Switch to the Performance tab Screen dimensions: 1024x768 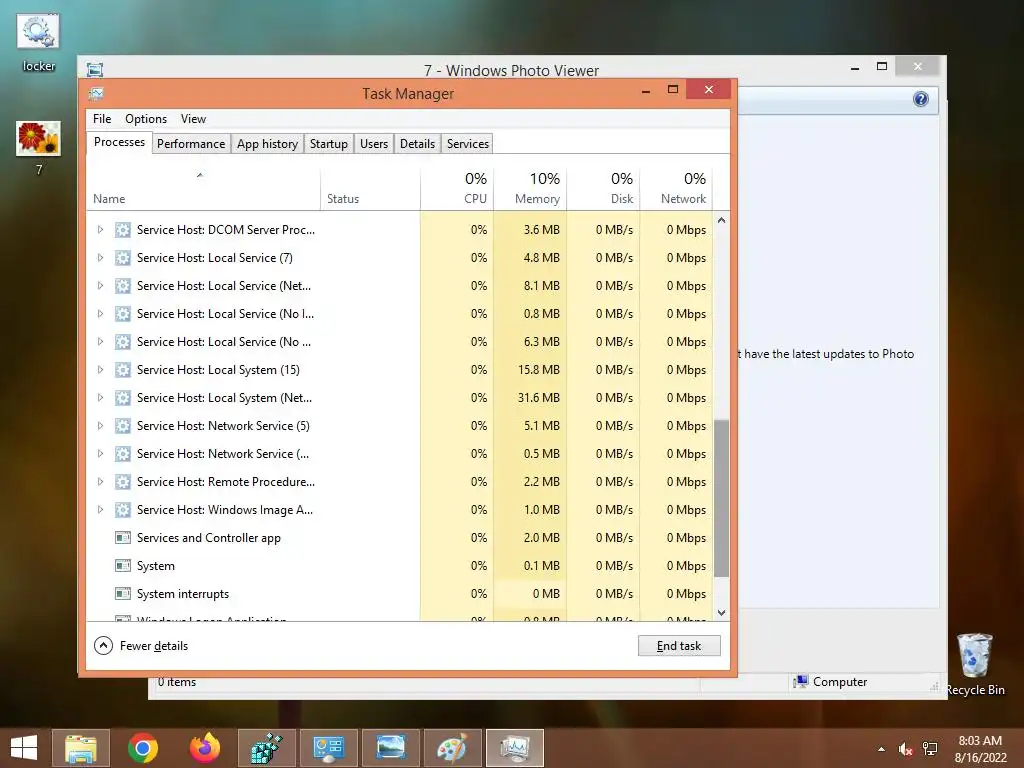[191, 144]
